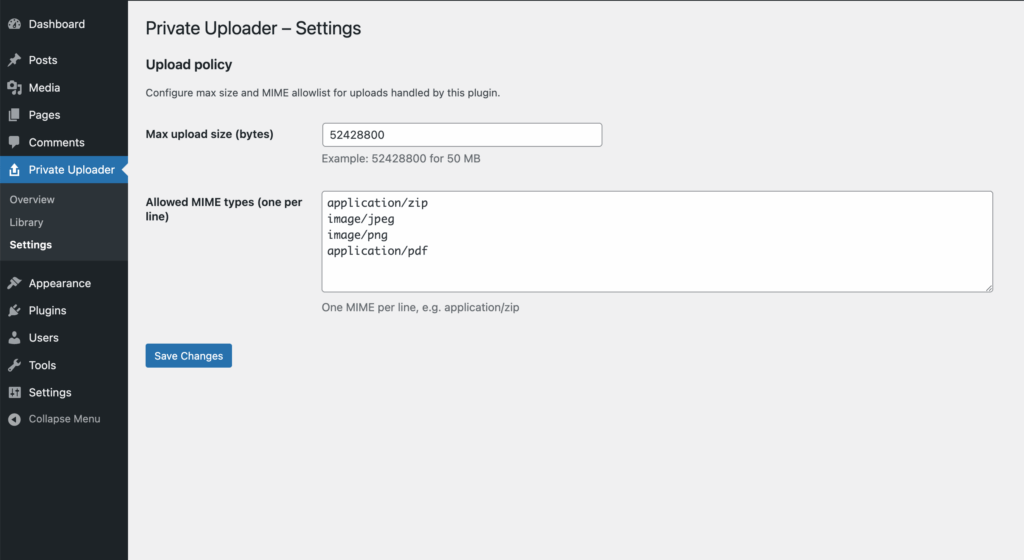The height and width of the screenshot is (560, 1024).
Task: Click the Max upload size input field
Action: point(462,135)
